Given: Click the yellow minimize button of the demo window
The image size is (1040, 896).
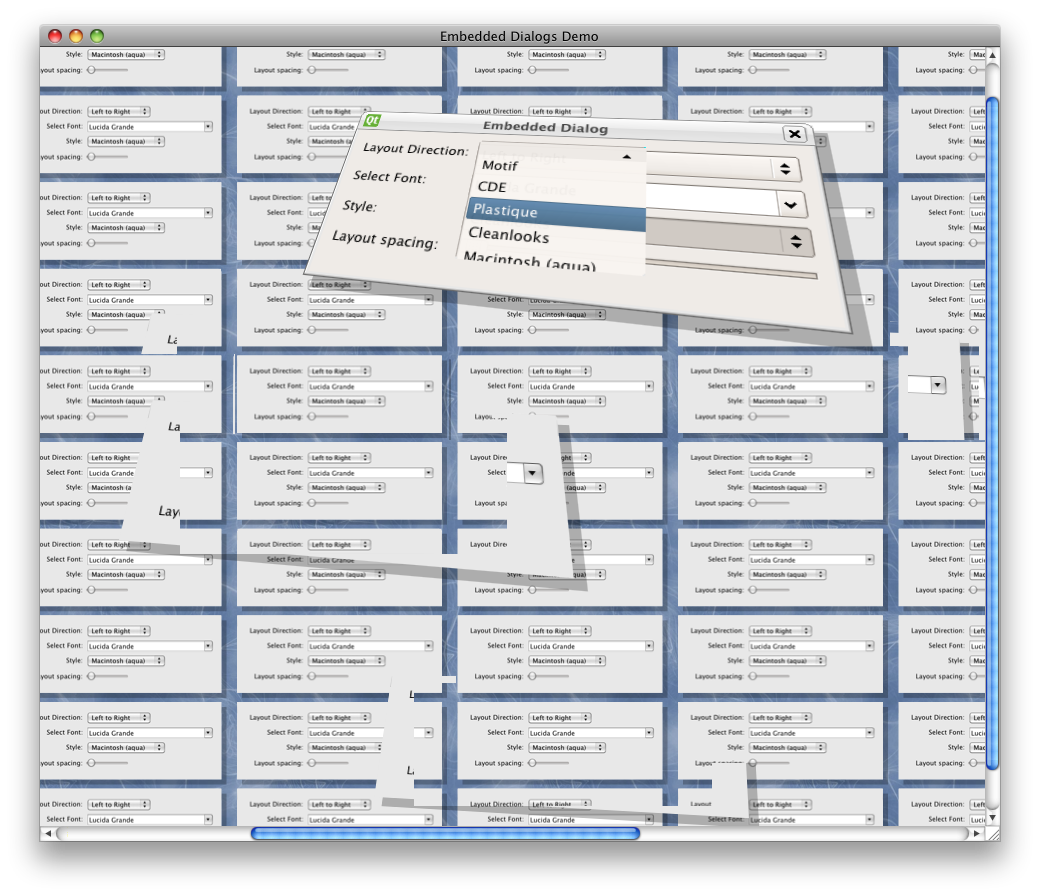Looking at the screenshot, I should click(76, 36).
